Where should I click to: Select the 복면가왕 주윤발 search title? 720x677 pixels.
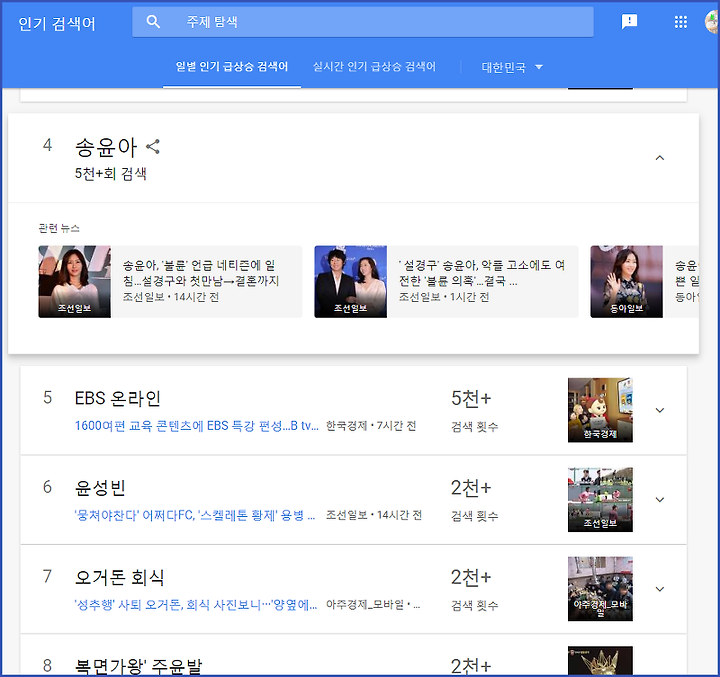pos(138,666)
